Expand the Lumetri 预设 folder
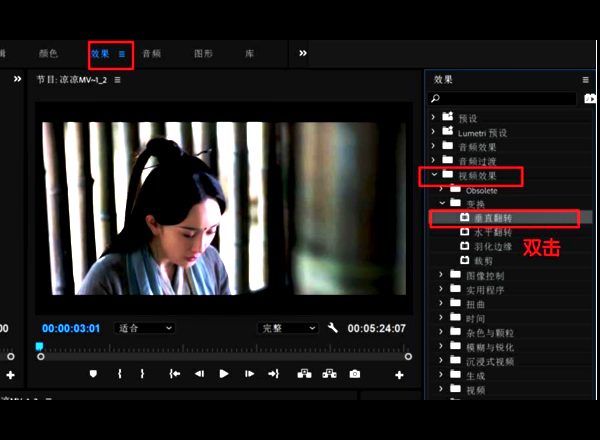The image size is (600, 440). coord(434,132)
